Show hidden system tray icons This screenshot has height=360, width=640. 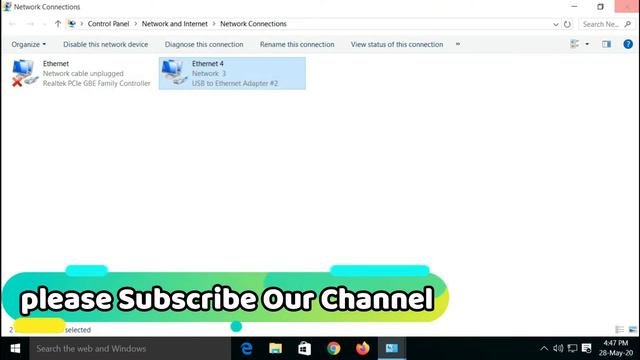click(544, 349)
